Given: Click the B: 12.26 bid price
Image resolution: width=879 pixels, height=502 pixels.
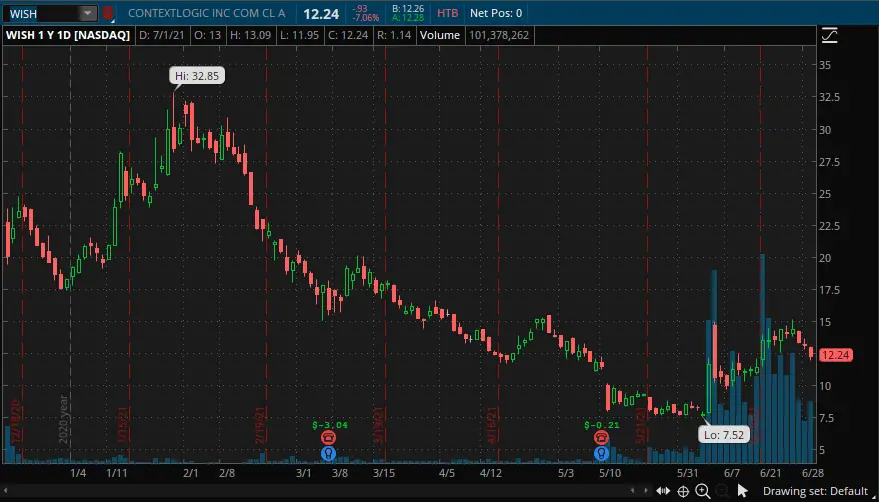Looking at the screenshot, I should [x=408, y=8].
